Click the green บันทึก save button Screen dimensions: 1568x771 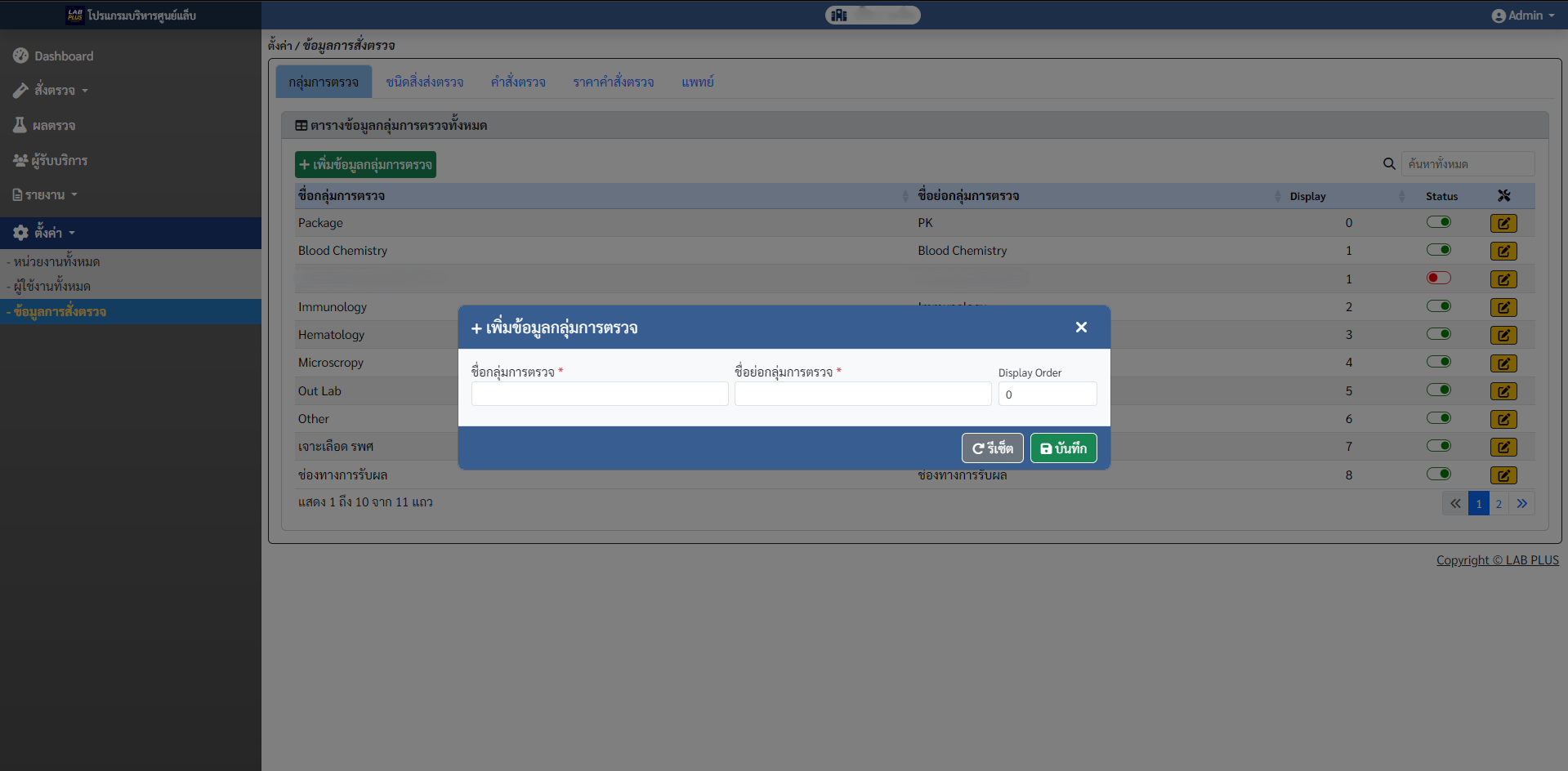tap(1063, 448)
